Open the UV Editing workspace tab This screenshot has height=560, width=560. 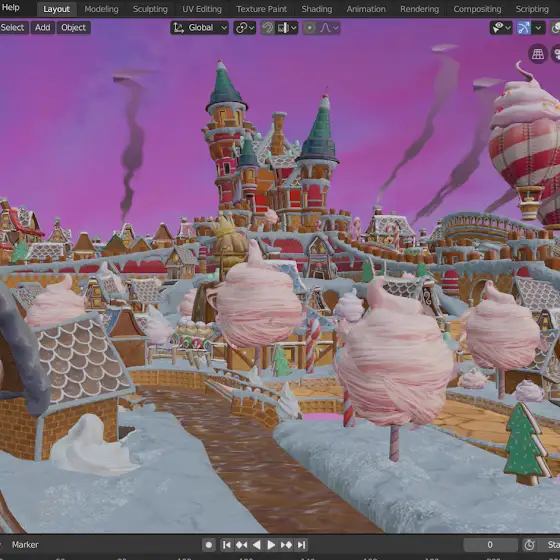tap(202, 9)
